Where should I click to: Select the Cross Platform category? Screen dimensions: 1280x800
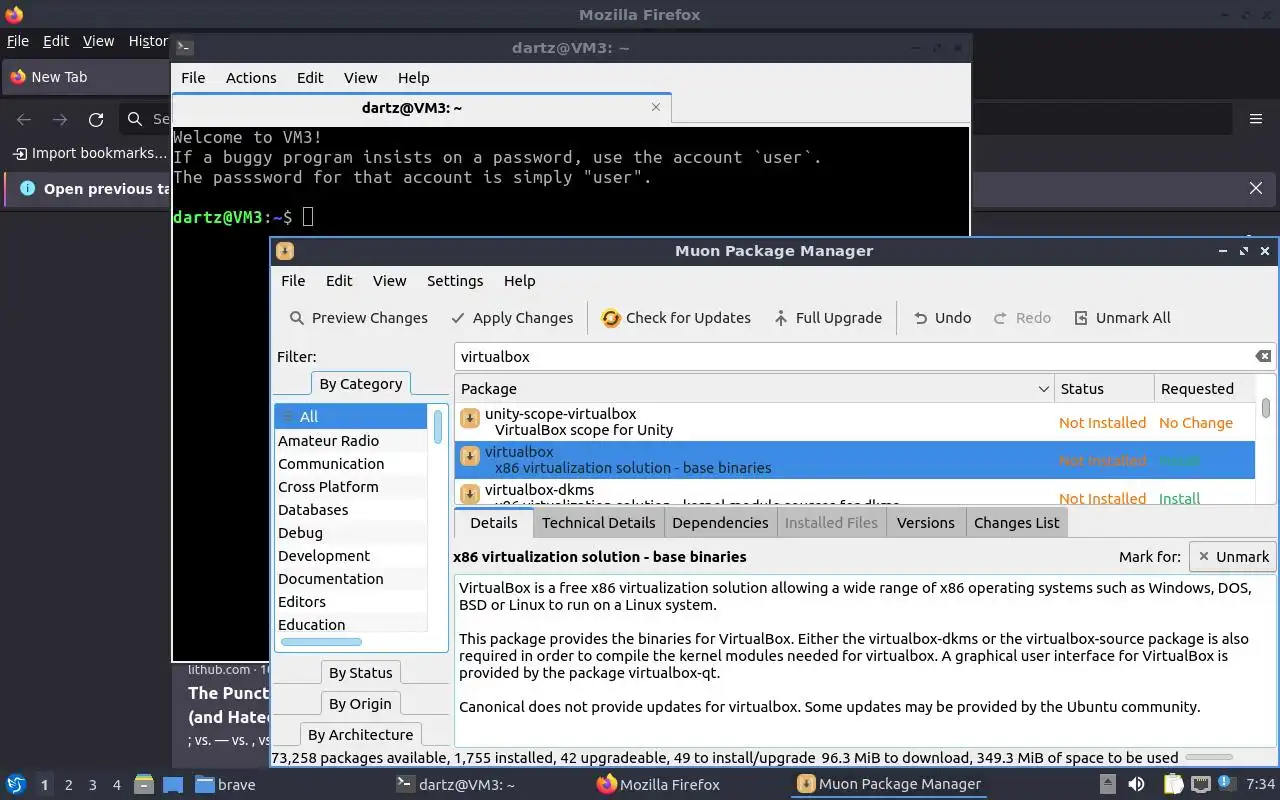click(x=351, y=487)
